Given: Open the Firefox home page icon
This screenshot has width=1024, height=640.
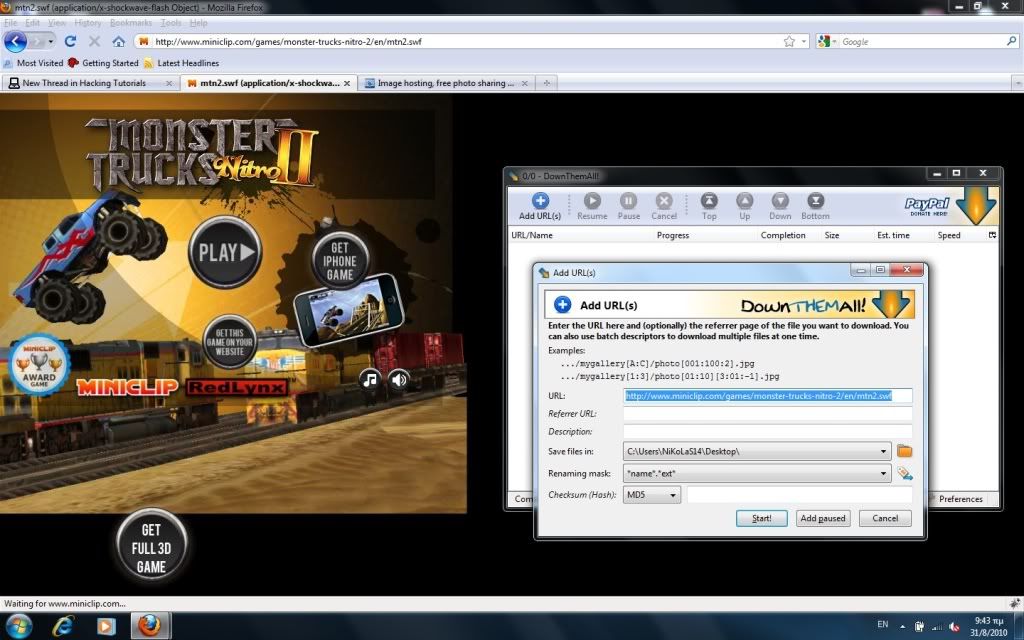Looking at the screenshot, I should [118, 41].
